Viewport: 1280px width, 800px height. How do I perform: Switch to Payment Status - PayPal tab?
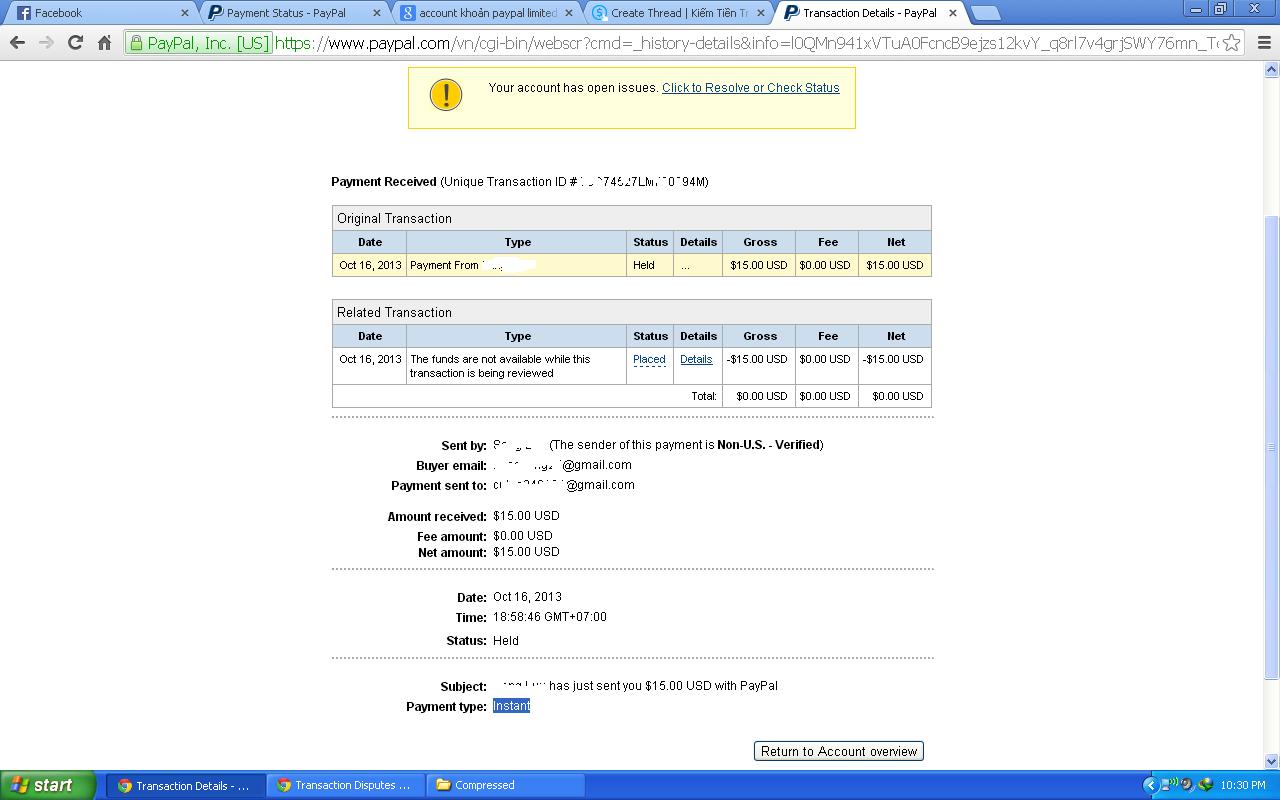click(292, 13)
